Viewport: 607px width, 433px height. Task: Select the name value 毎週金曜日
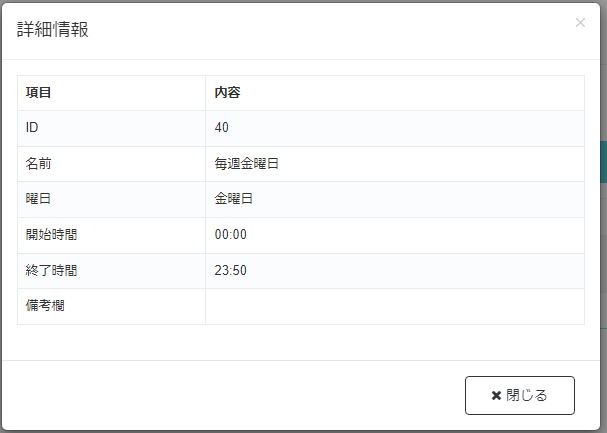pos(246,164)
